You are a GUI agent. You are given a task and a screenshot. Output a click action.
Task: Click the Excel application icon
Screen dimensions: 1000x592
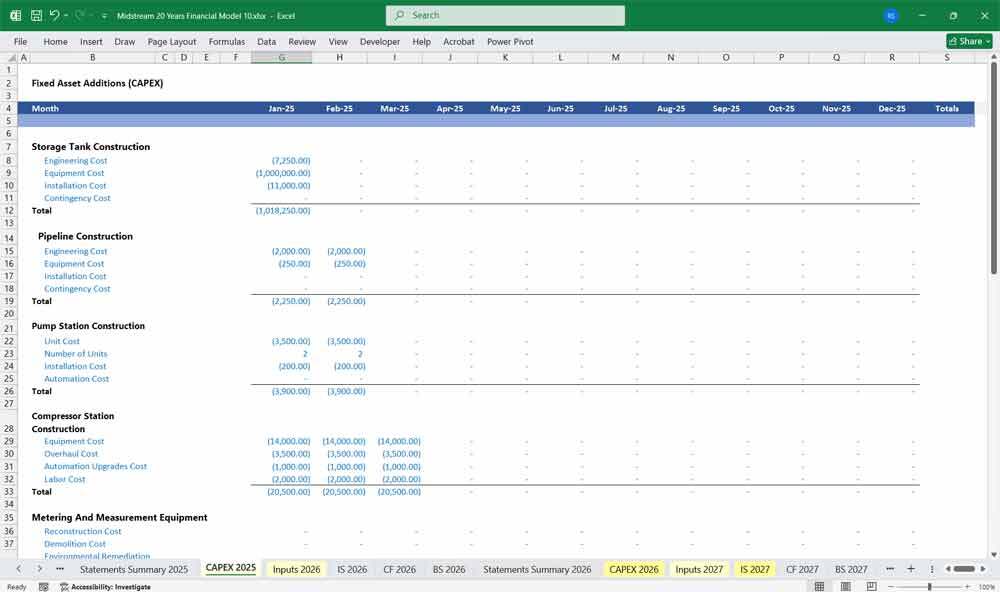click(15, 15)
